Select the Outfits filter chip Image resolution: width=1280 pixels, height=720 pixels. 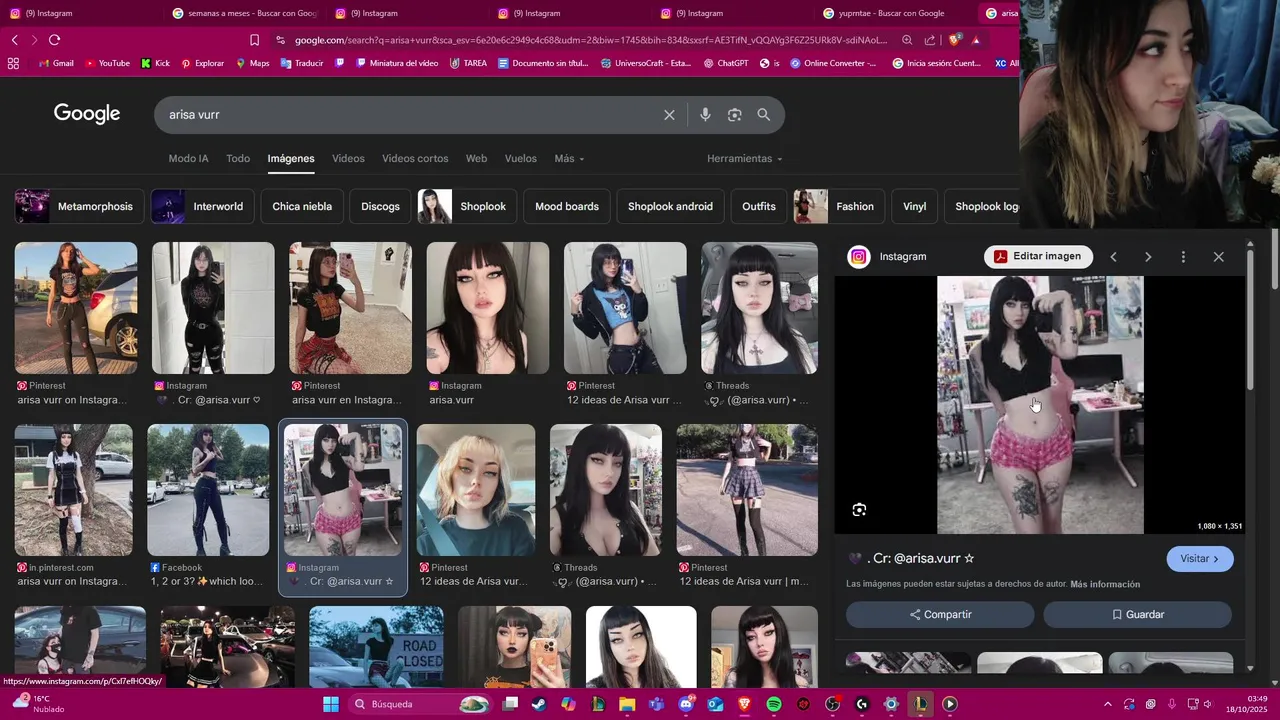pos(759,207)
